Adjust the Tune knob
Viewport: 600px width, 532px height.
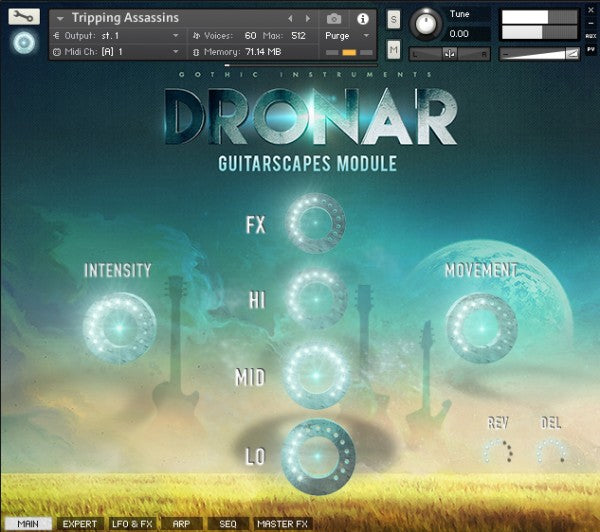[x=426, y=24]
